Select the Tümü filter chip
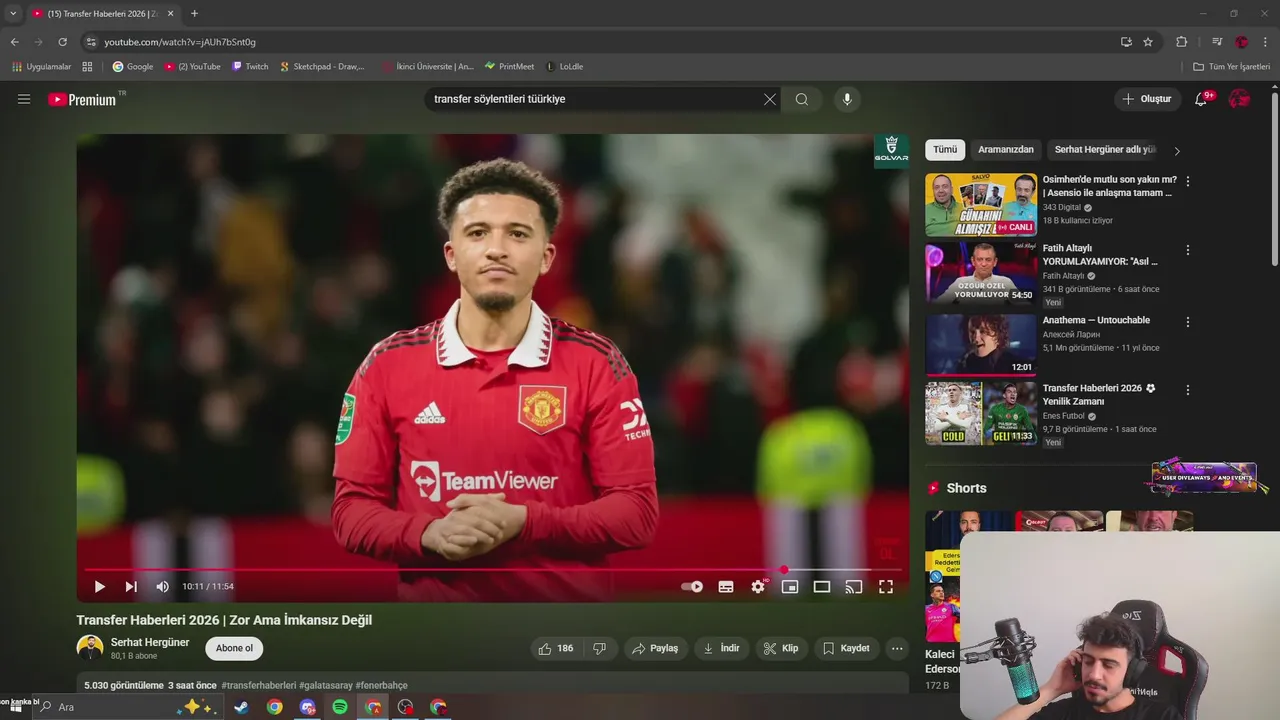1280x720 pixels. (x=945, y=150)
